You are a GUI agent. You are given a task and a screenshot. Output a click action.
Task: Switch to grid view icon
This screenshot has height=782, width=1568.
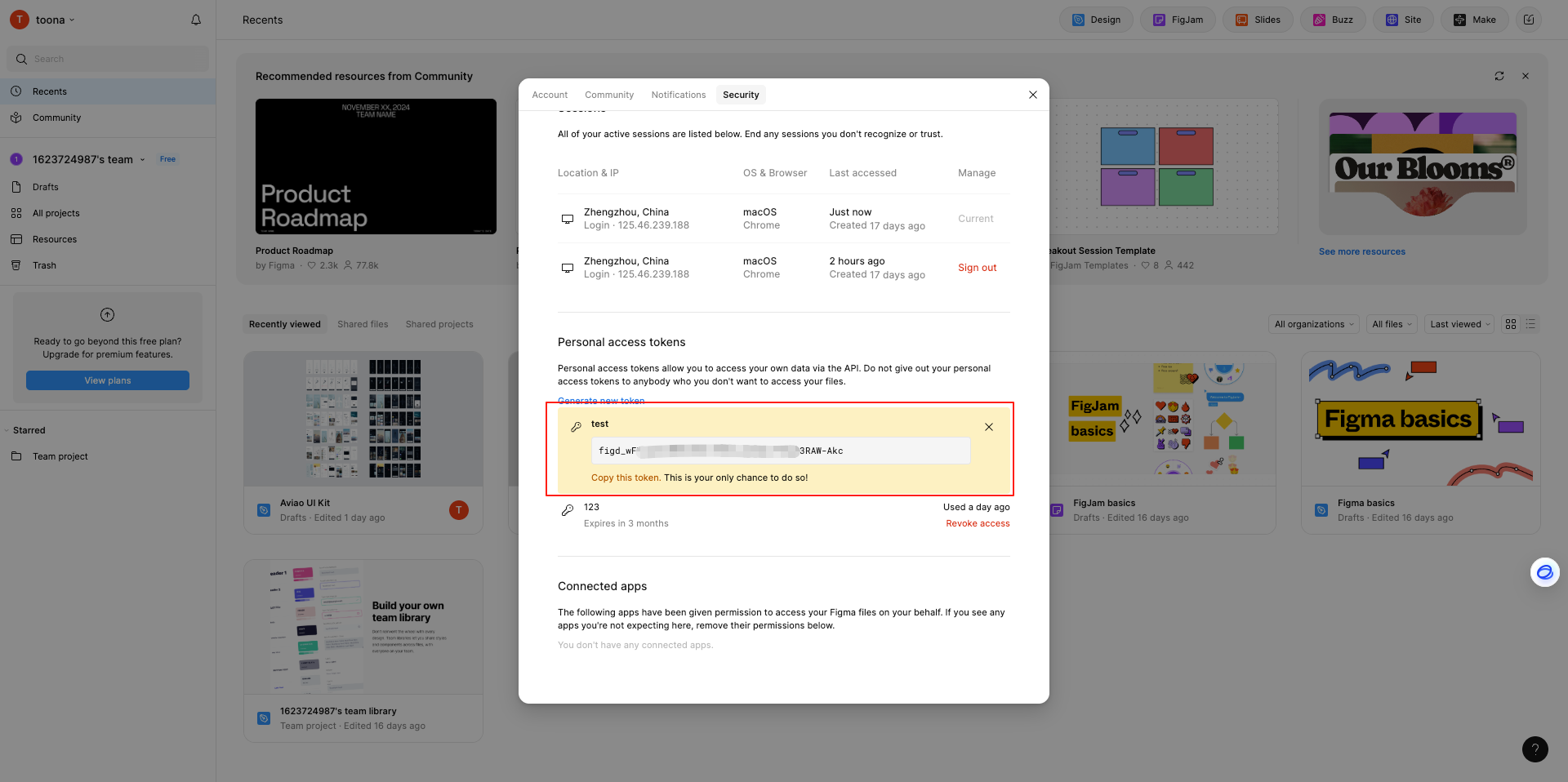[x=1511, y=324]
